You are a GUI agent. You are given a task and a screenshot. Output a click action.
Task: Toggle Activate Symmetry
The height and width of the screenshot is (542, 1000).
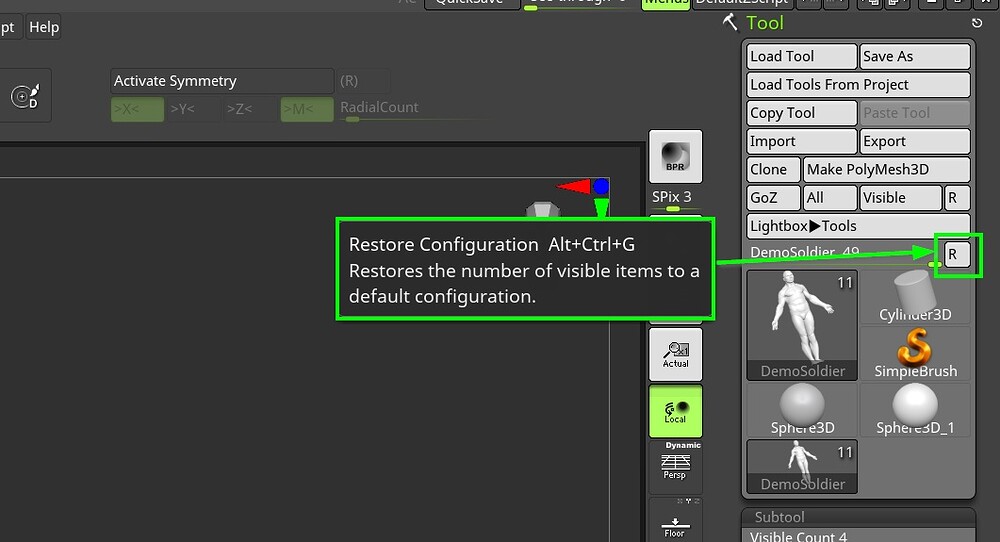click(222, 81)
